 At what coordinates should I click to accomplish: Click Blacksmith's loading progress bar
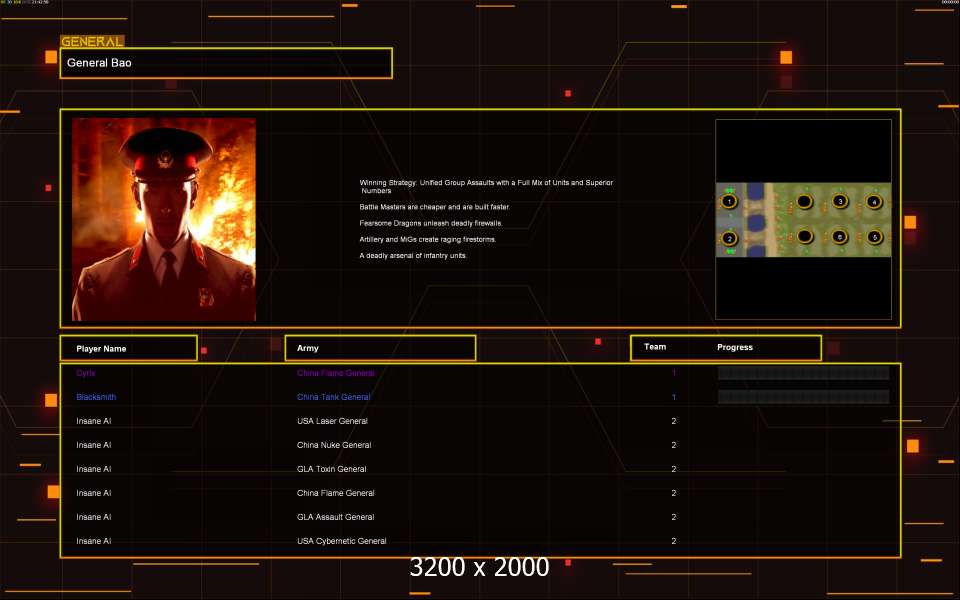click(803, 397)
